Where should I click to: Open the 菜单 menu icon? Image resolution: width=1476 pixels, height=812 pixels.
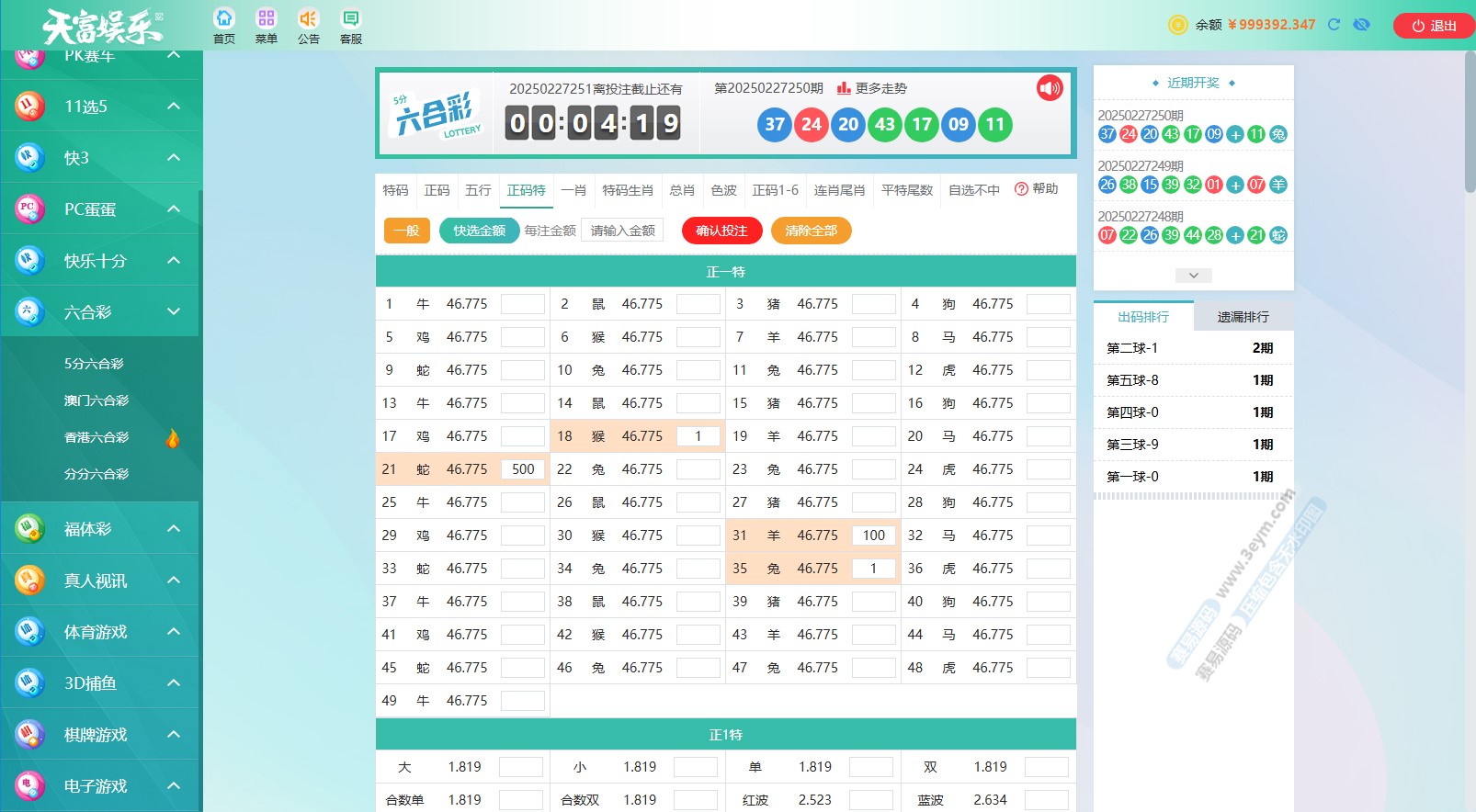pyautogui.click(x=267, y=19)
